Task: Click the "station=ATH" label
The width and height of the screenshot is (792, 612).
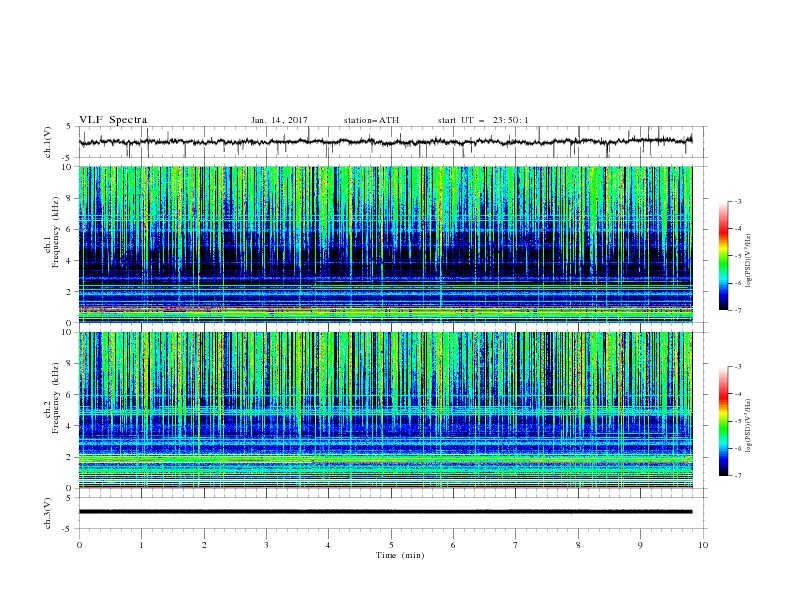Action: [371, 120]
